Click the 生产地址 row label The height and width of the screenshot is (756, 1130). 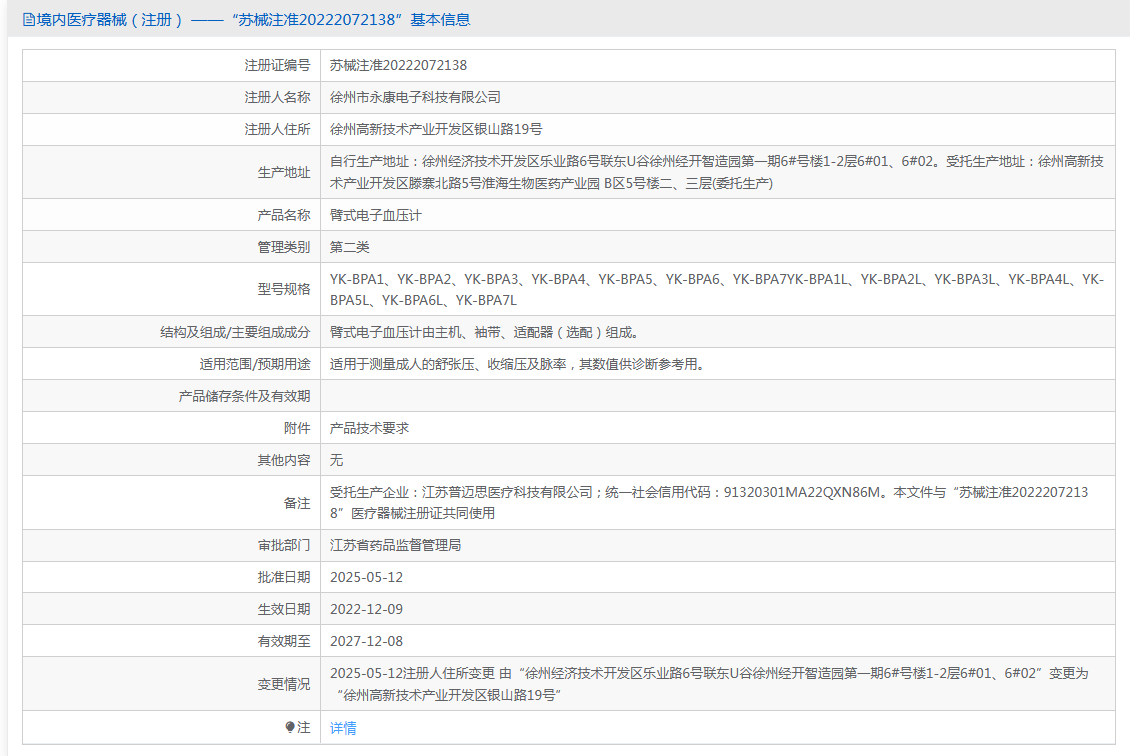284,172
